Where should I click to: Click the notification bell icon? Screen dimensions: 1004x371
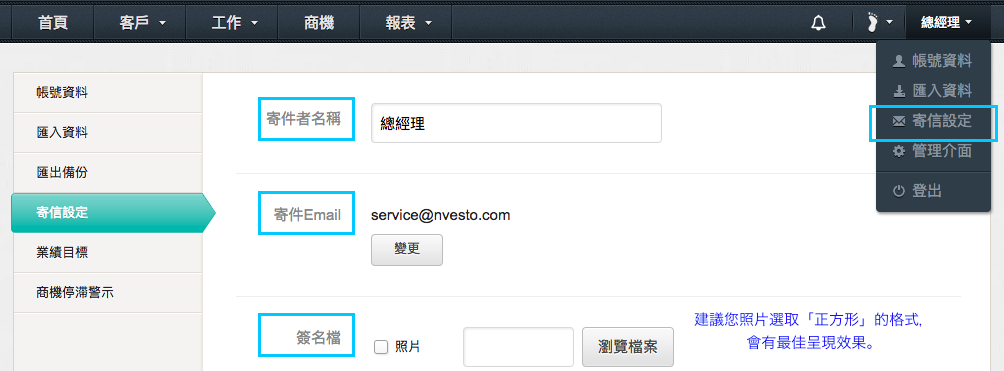coord(818,24)
